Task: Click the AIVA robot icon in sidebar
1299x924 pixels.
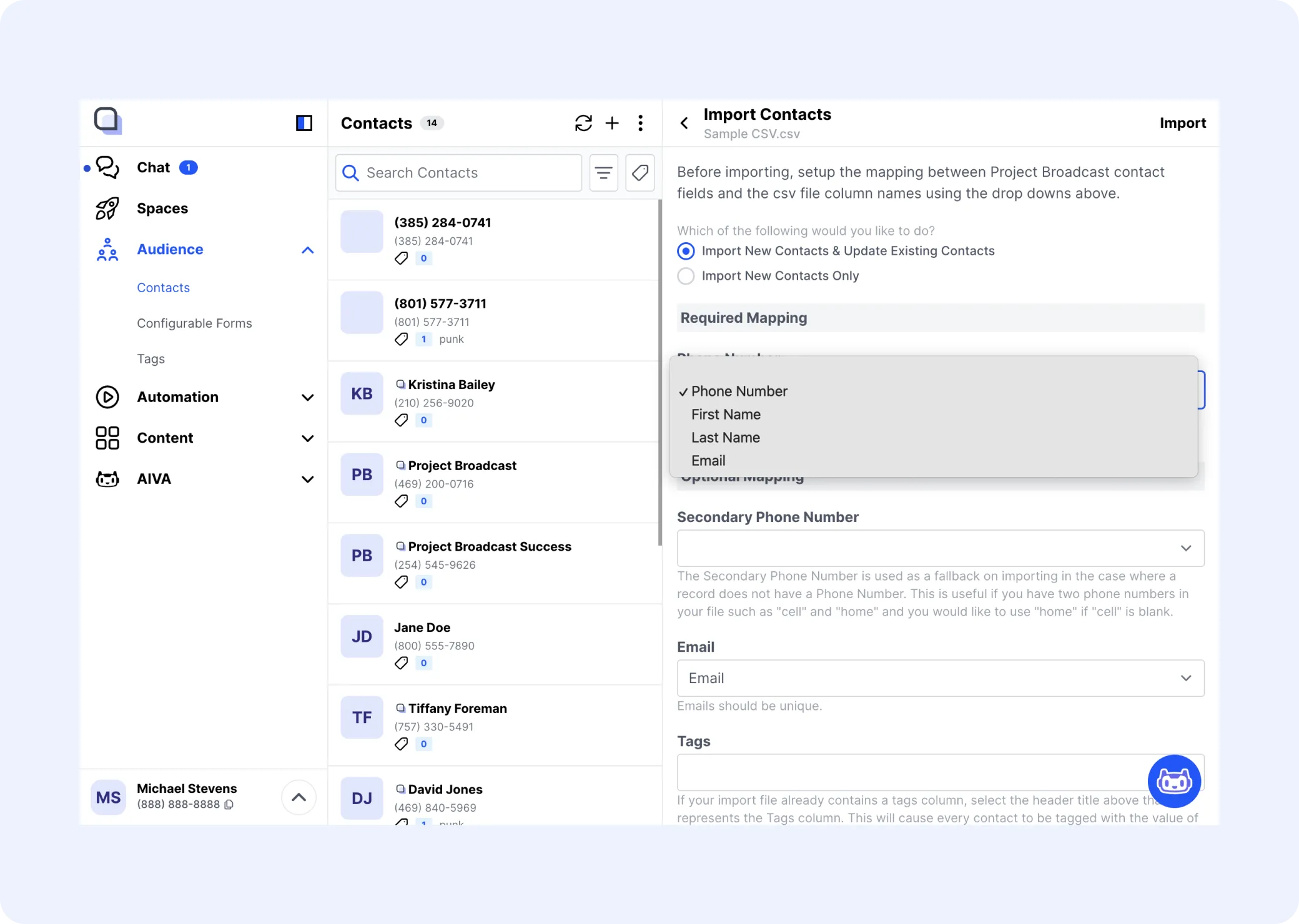Action: click(x=107, y=479)
